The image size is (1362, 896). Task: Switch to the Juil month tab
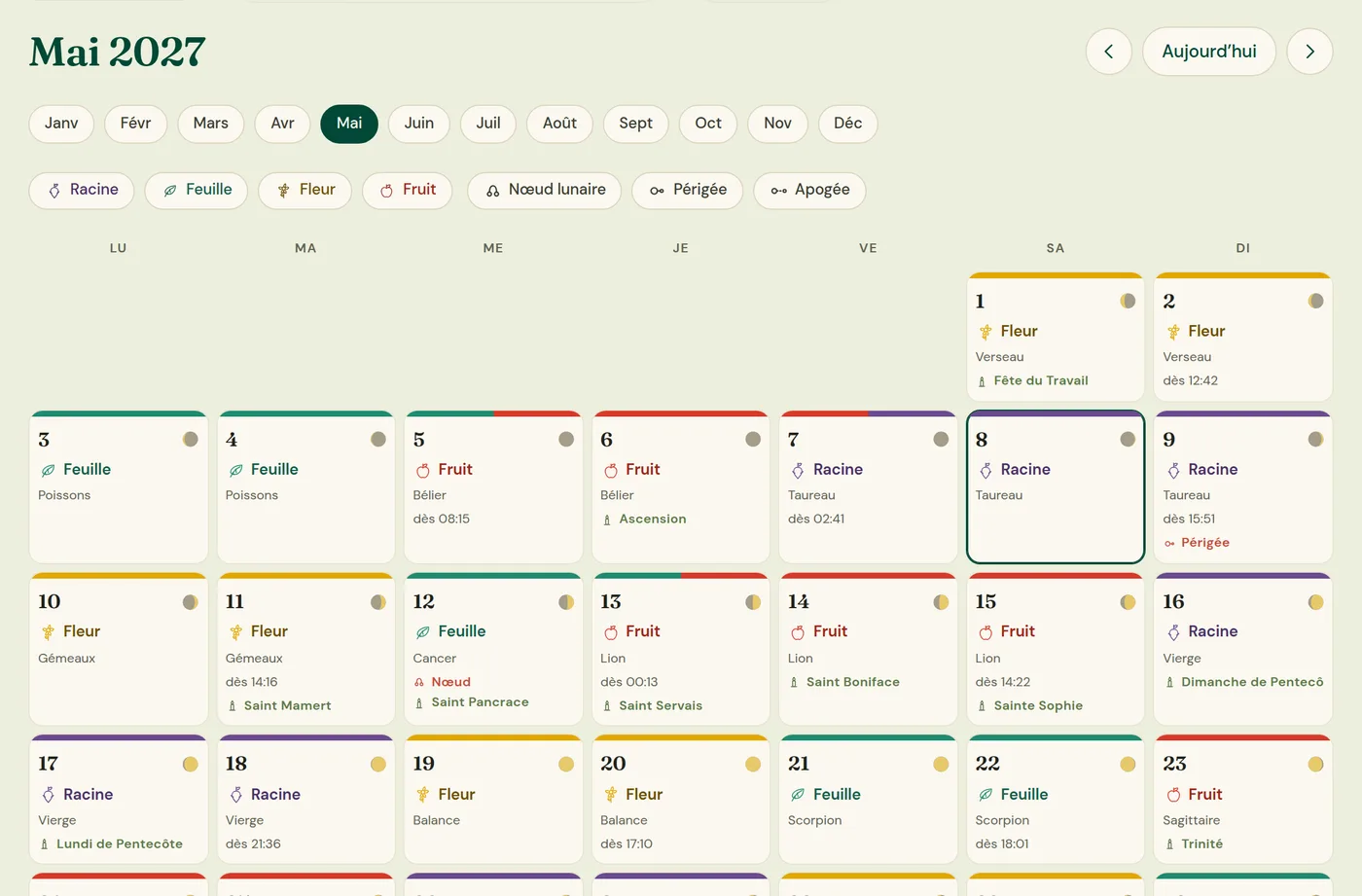click(x=488, y=124)
